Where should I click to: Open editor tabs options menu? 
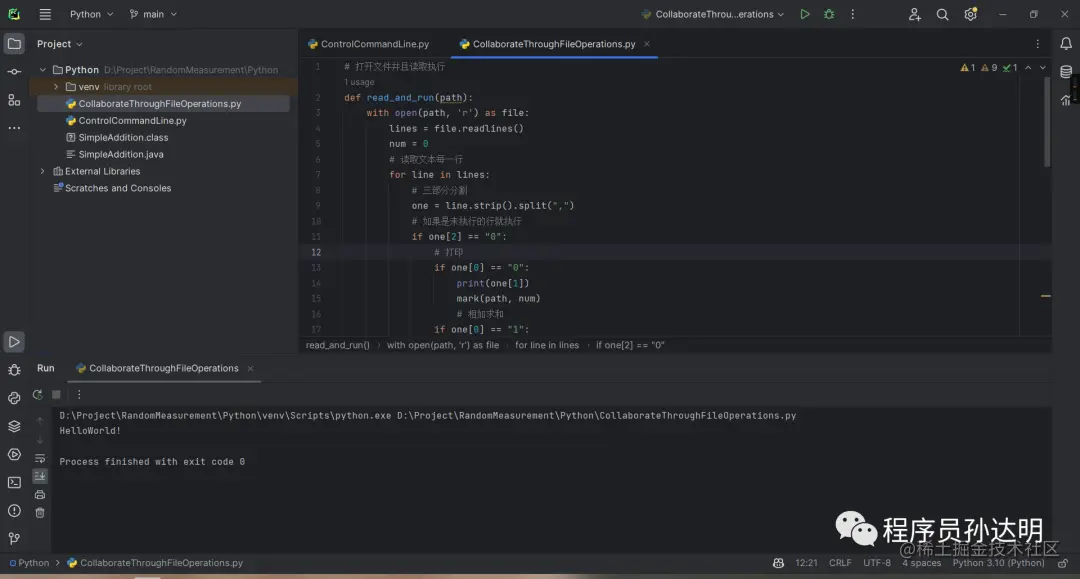pyautogui.click(x=1037, y=44)
